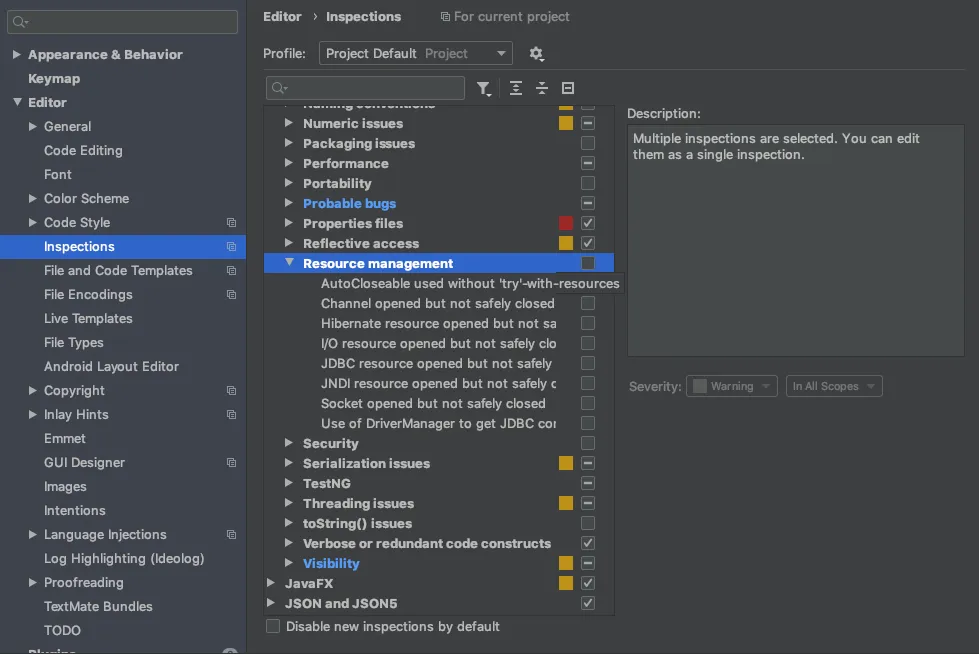979x654 pixels.
Task: Select the Probable bugs category
Action: pos(349,204)
